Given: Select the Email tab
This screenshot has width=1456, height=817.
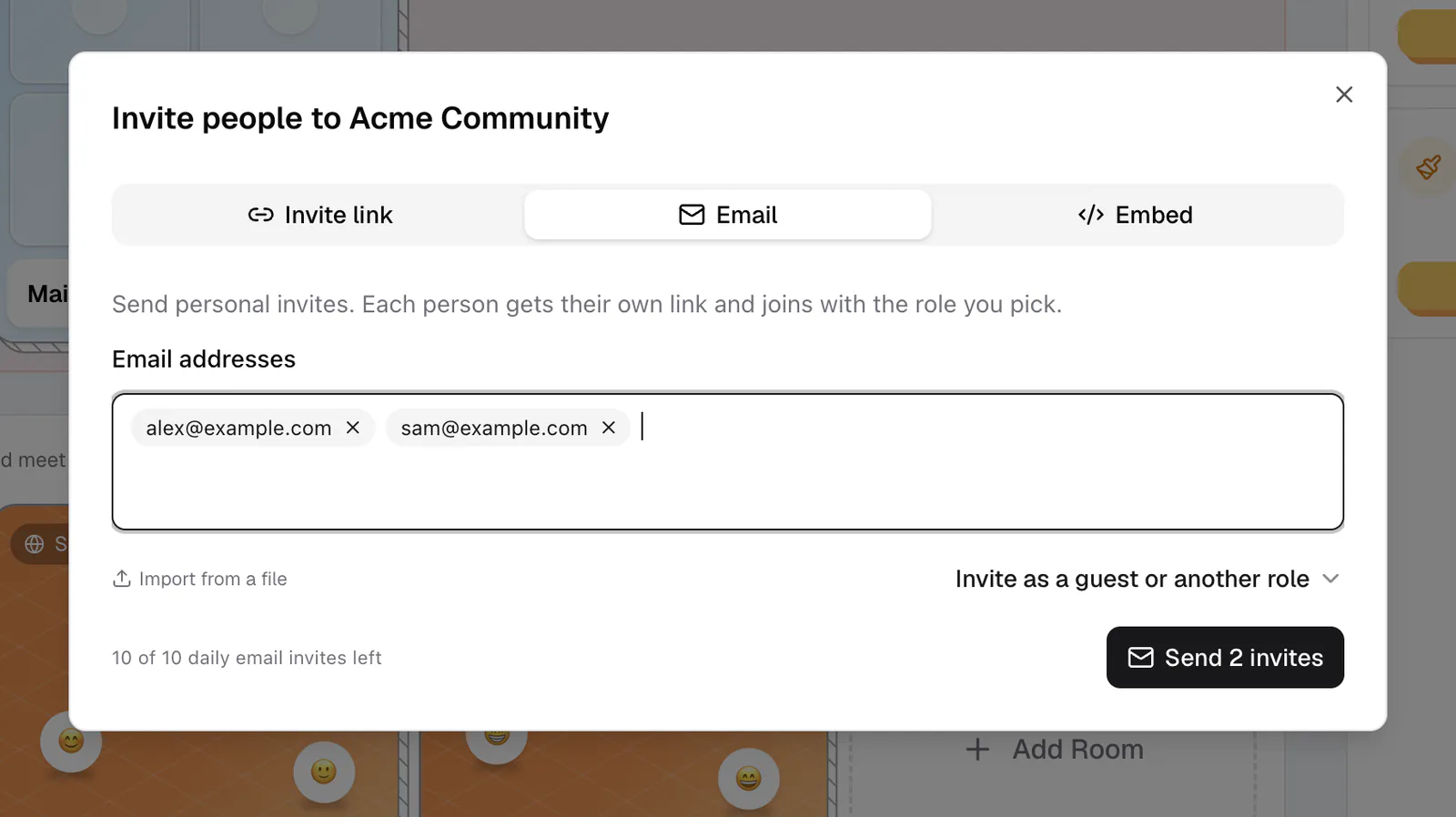Looking at the screenshot, I should 728,215.
